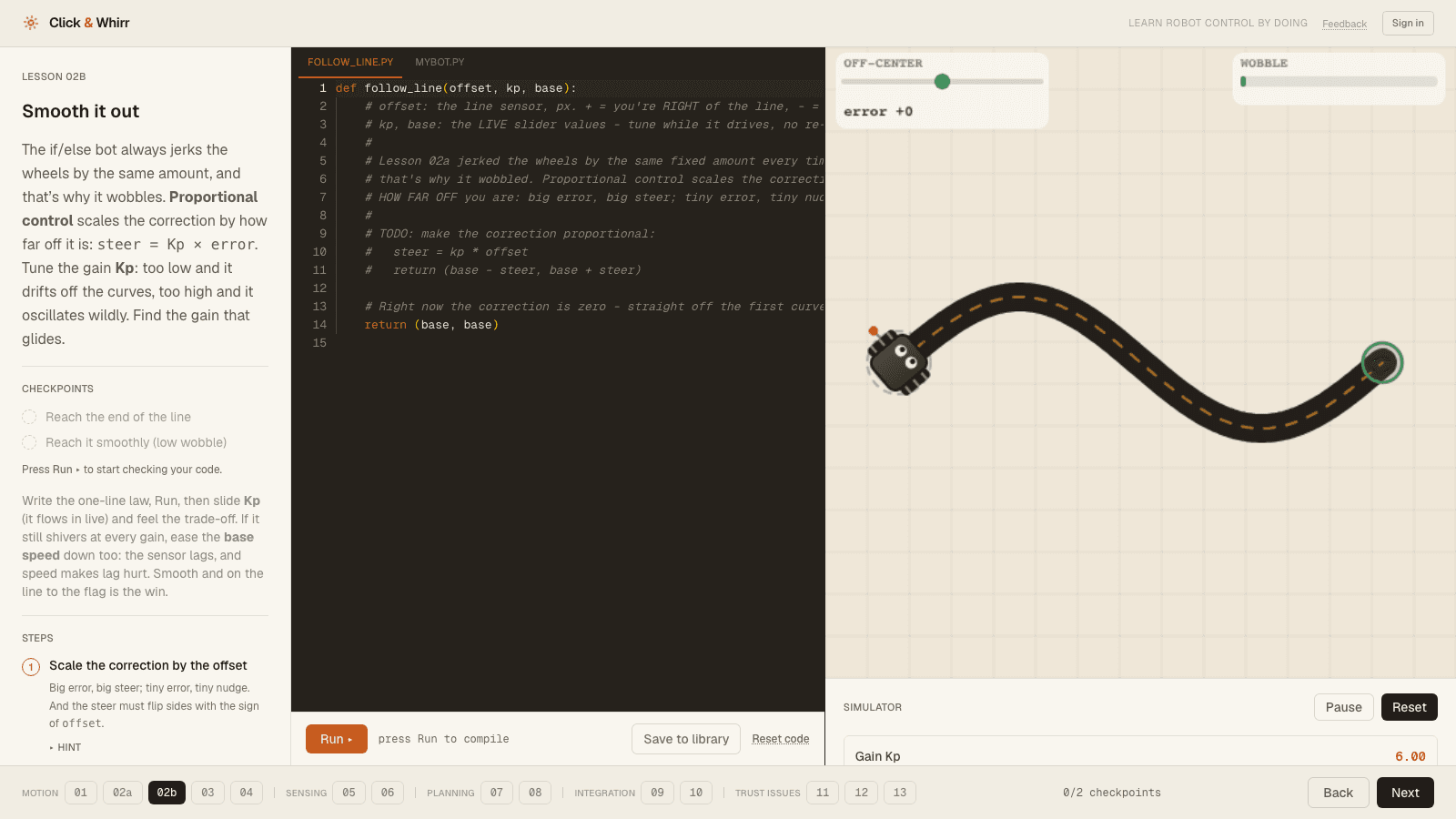Click the 'error +0' readout
The width and height of the screenshot is (1456, 819).
[878, 111]
